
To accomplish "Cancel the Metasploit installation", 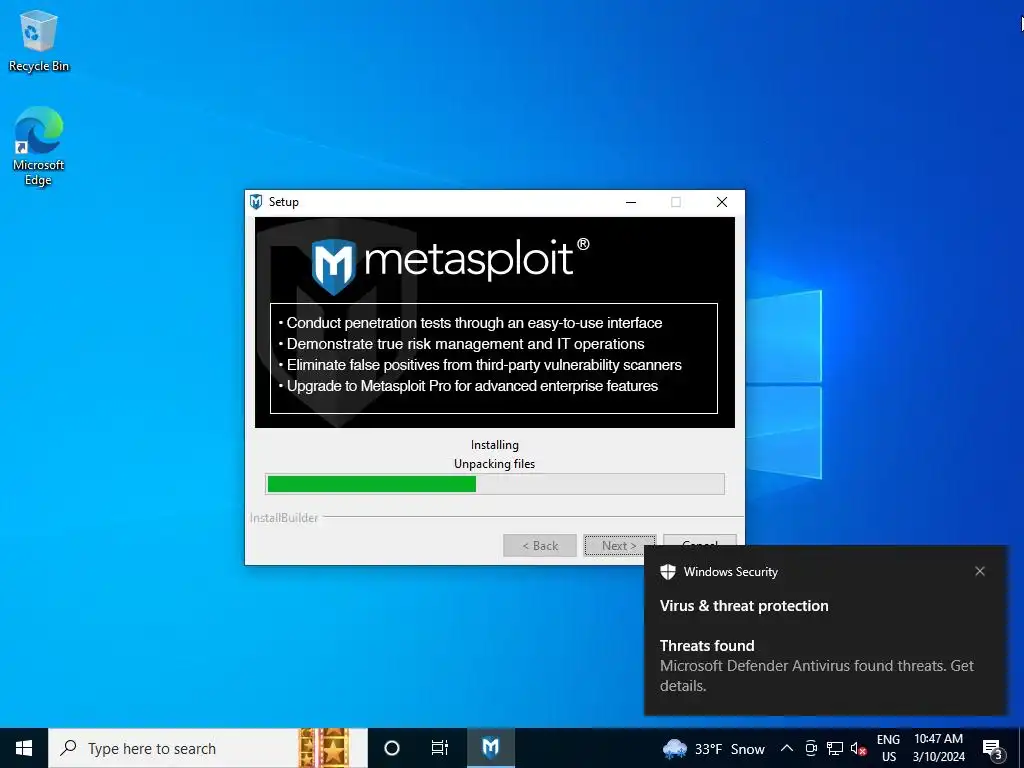I will point(699,539).
